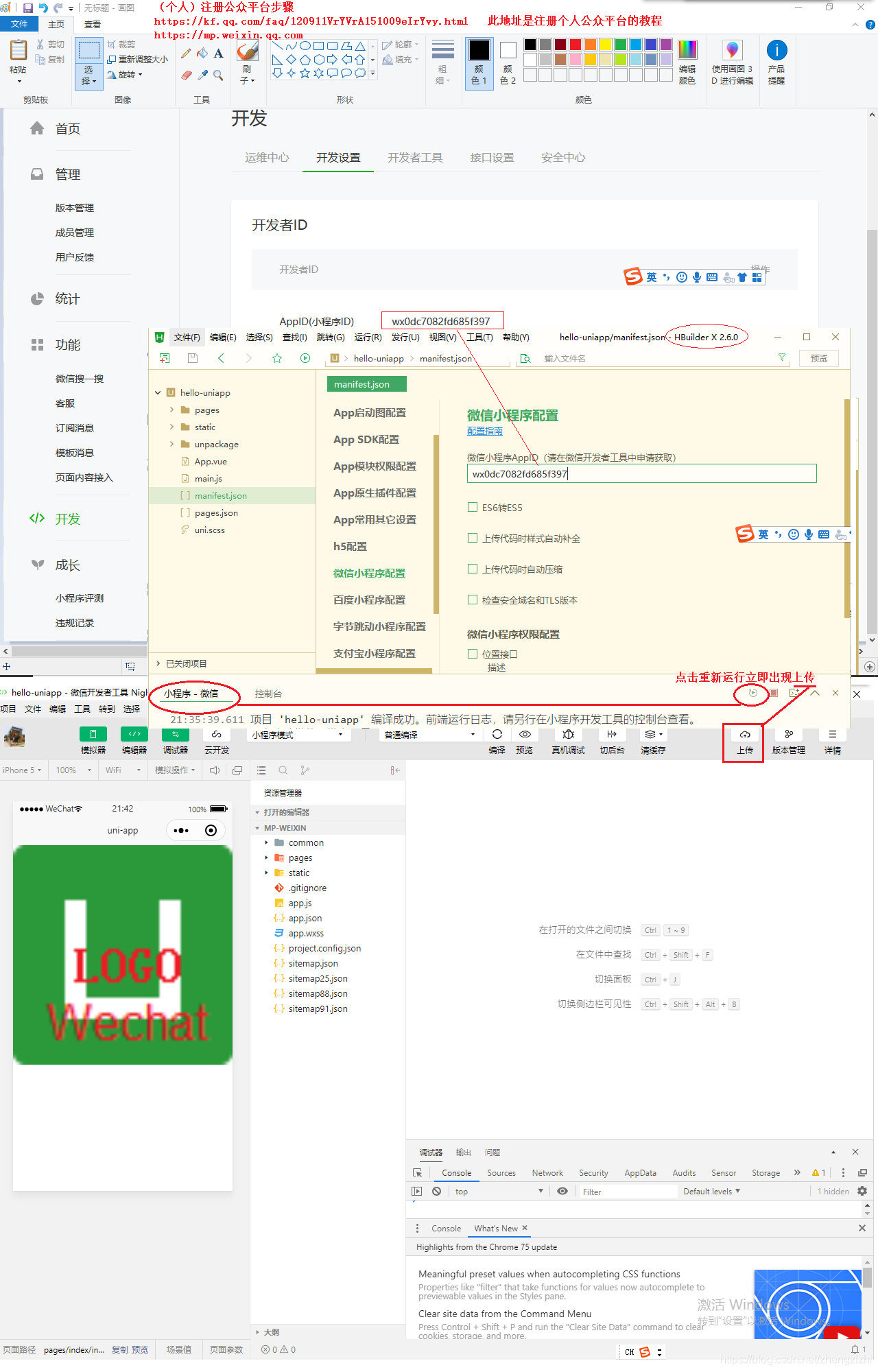The image size is (878, 1372).
Task: Click the filter funnel icon in HBuilder
Action: 781,357
